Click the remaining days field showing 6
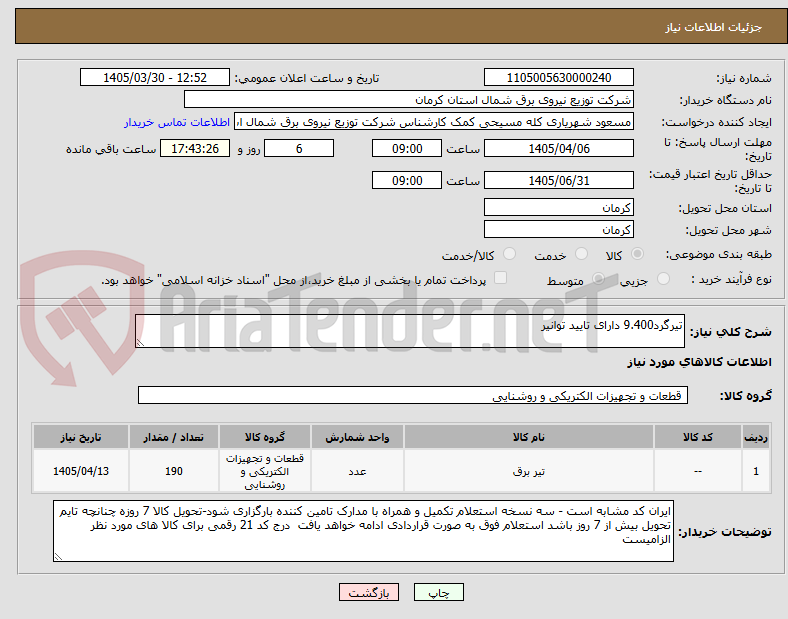 [299, 148]
